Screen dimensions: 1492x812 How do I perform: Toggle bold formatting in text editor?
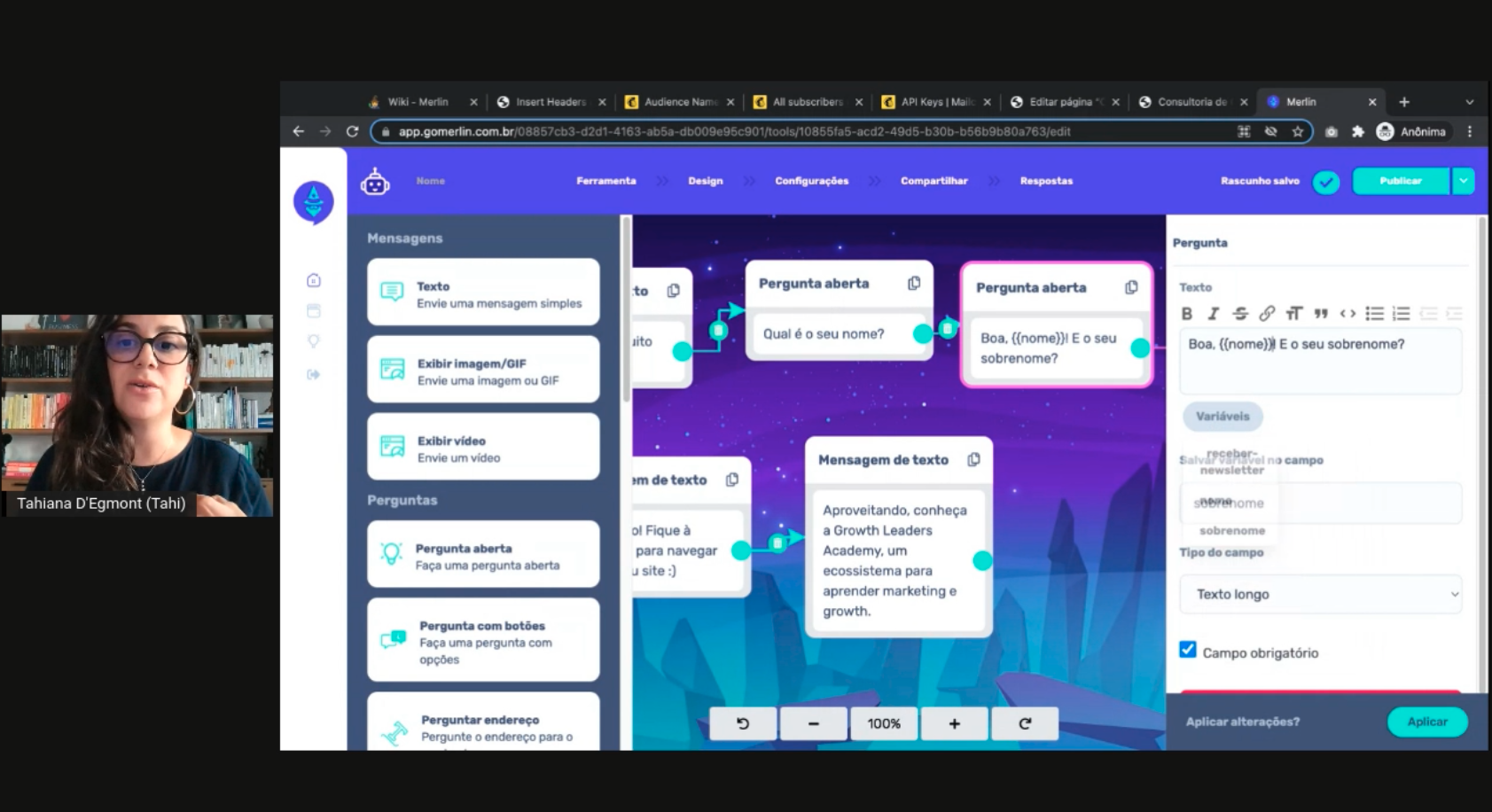(1187, 313)
